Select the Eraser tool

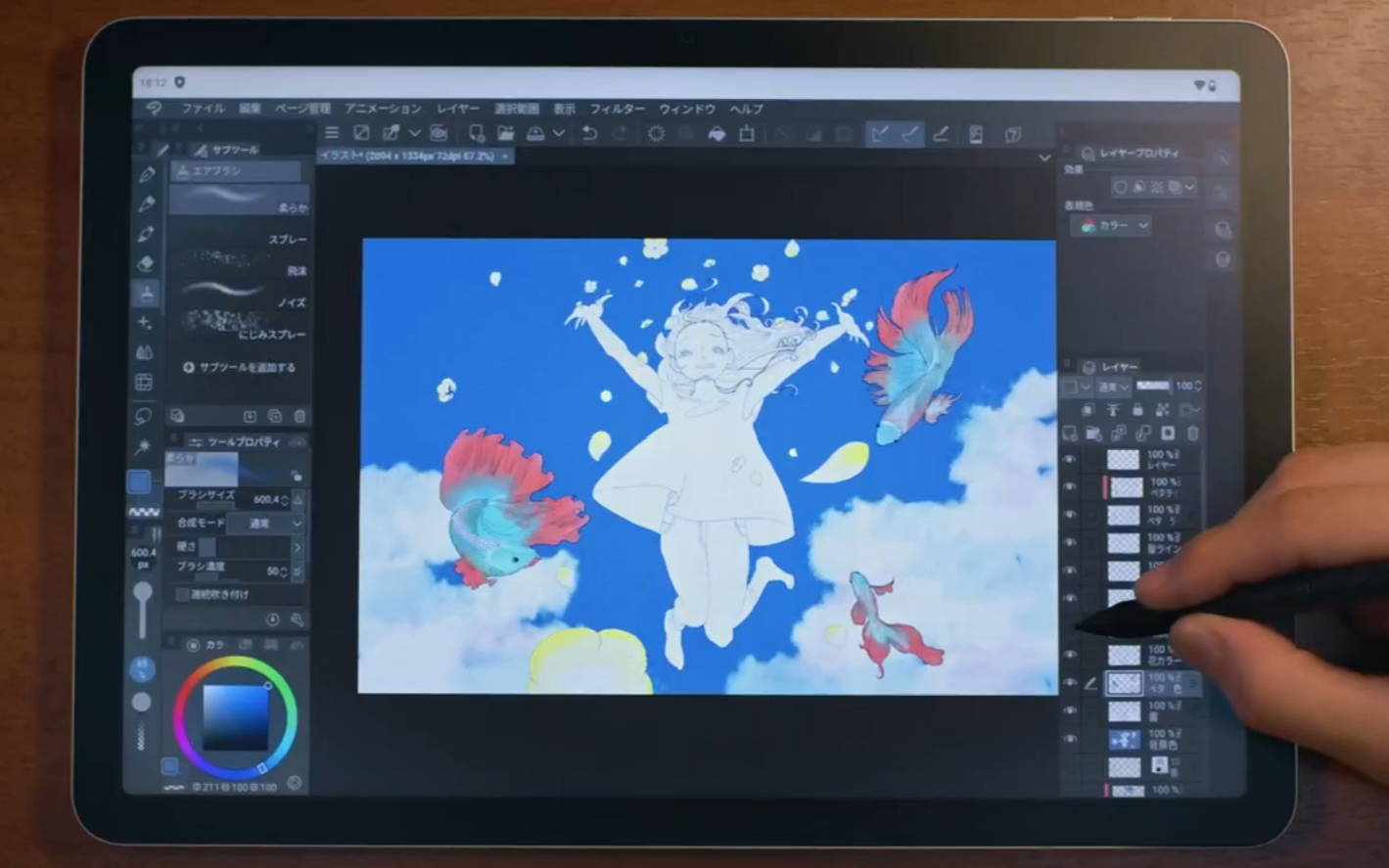tap(147, 263)
